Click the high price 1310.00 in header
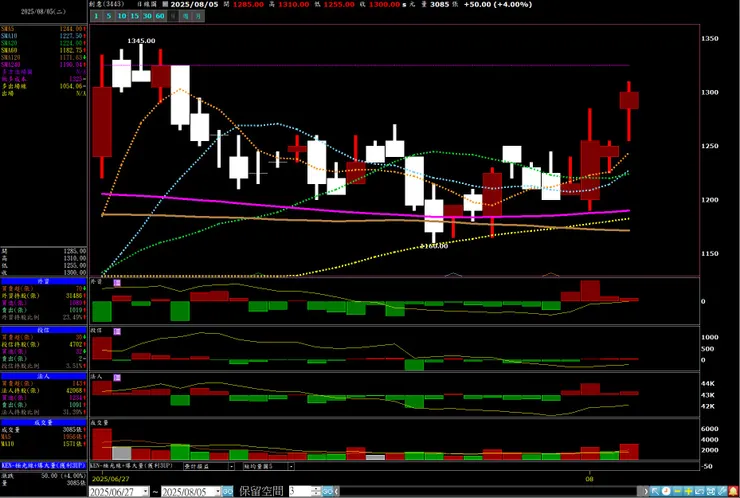This screenshot has height=498, width=740. point(294,4)
